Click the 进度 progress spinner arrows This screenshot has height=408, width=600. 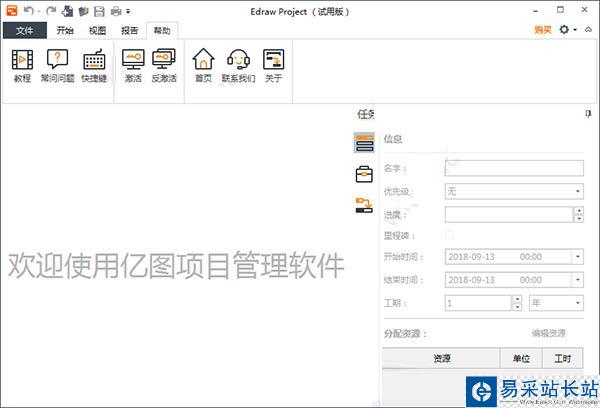click(579, 214)
